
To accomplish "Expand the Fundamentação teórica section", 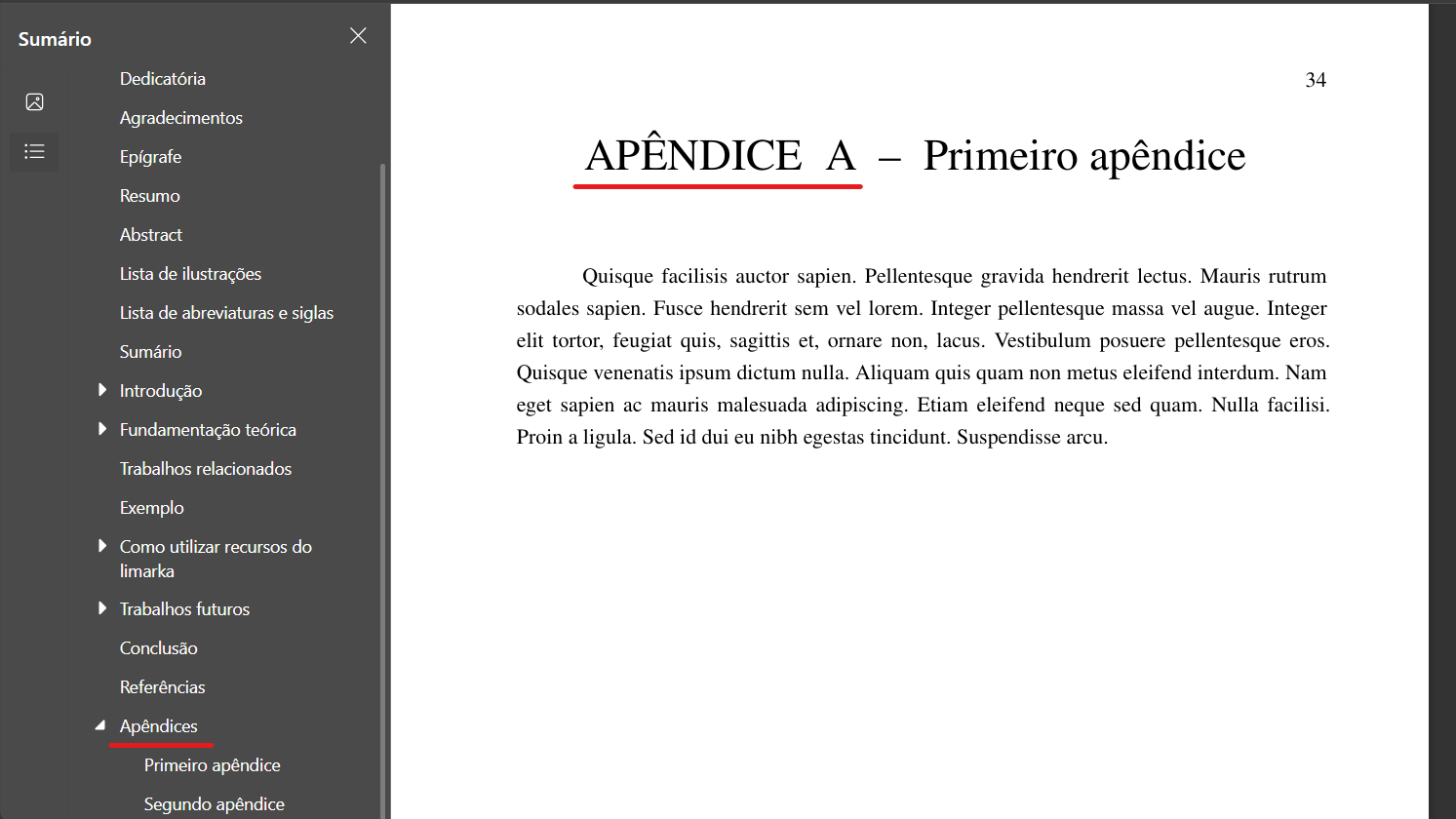I will coord(102,429).
